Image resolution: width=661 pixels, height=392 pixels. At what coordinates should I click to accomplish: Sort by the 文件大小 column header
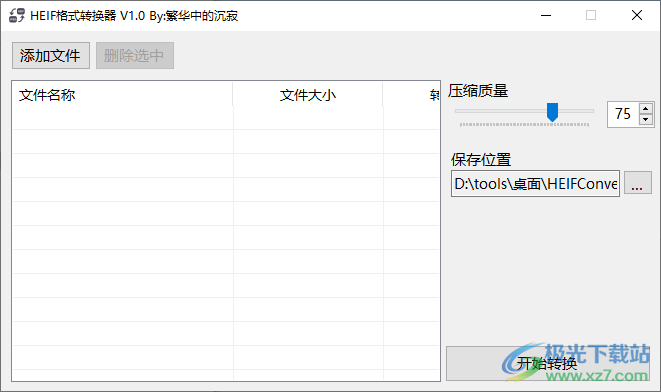308,95
